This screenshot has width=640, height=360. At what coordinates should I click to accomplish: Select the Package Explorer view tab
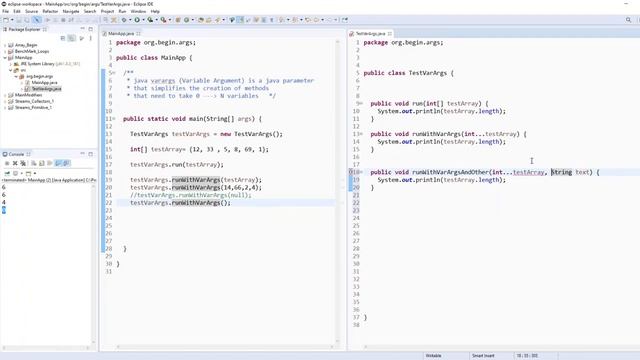click(25, 29)
